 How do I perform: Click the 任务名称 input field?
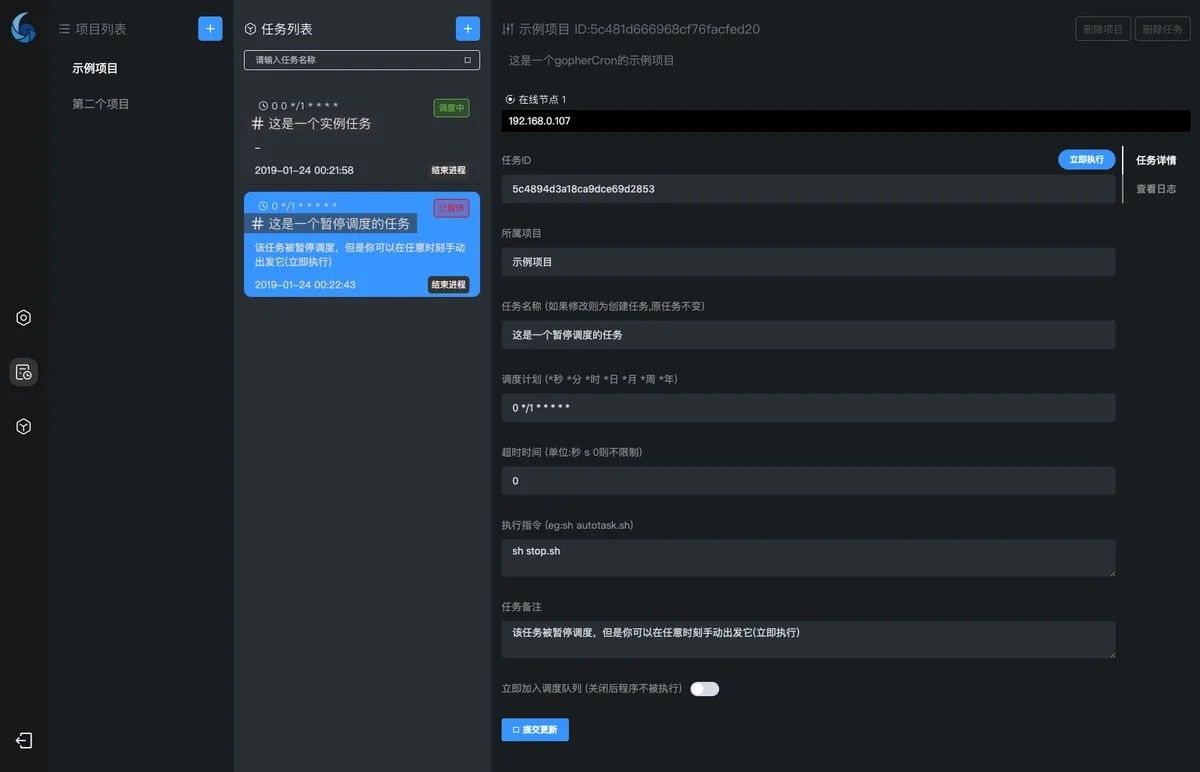click(808, 335)
